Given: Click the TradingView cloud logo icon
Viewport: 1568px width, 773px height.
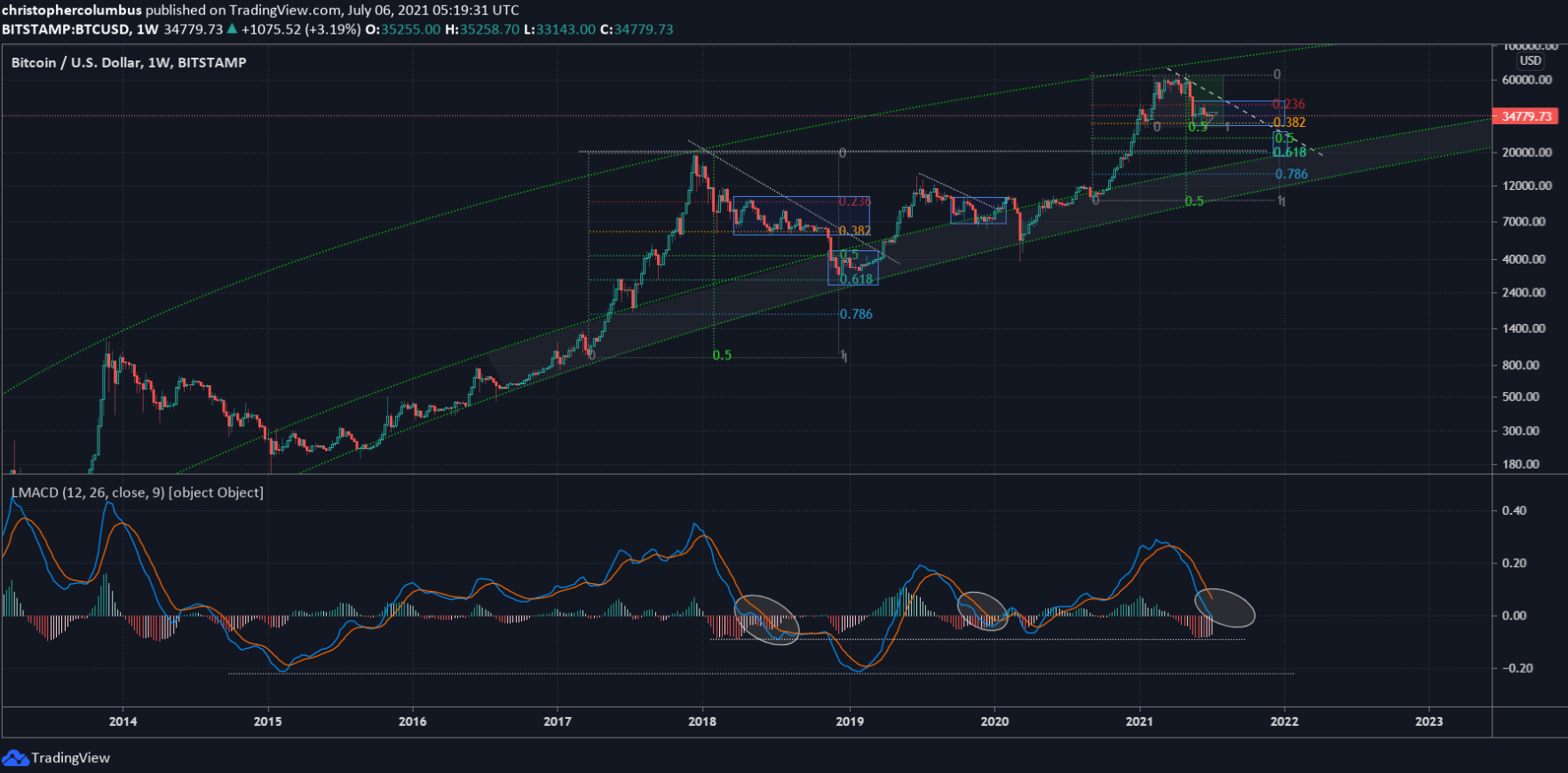Looking at the screenshot, I should (x=15, y=758).
